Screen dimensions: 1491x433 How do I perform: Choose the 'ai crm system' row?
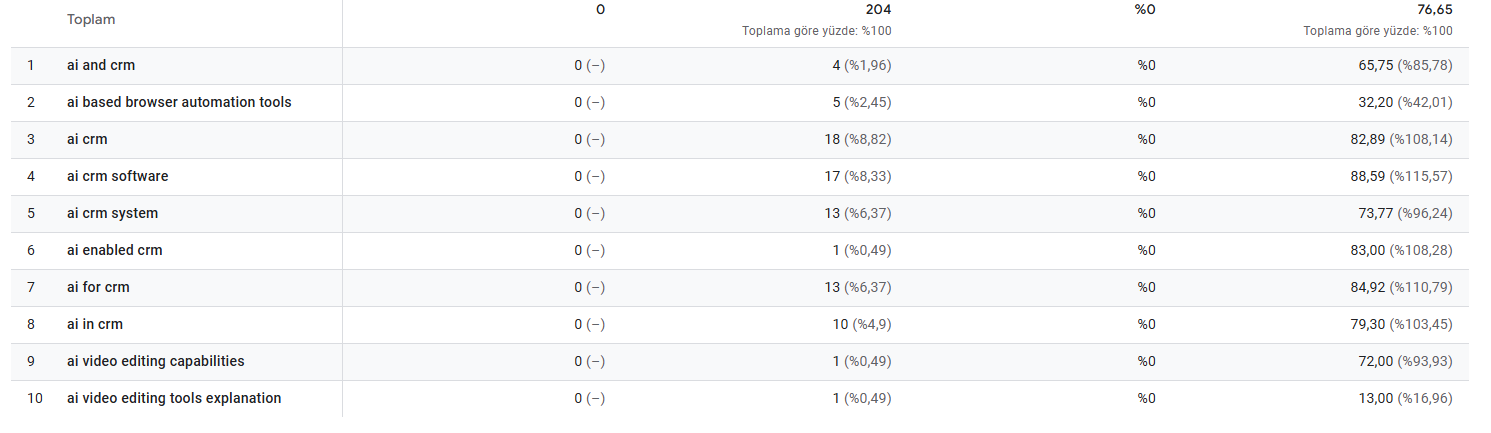click(740, 213)
